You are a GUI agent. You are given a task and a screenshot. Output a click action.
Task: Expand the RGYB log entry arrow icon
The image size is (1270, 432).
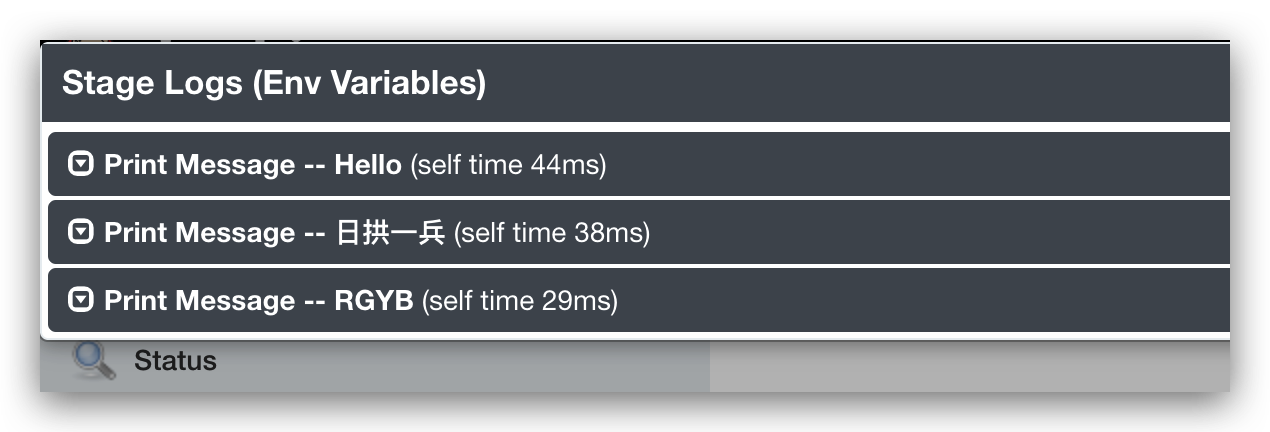tap(80, 300)
